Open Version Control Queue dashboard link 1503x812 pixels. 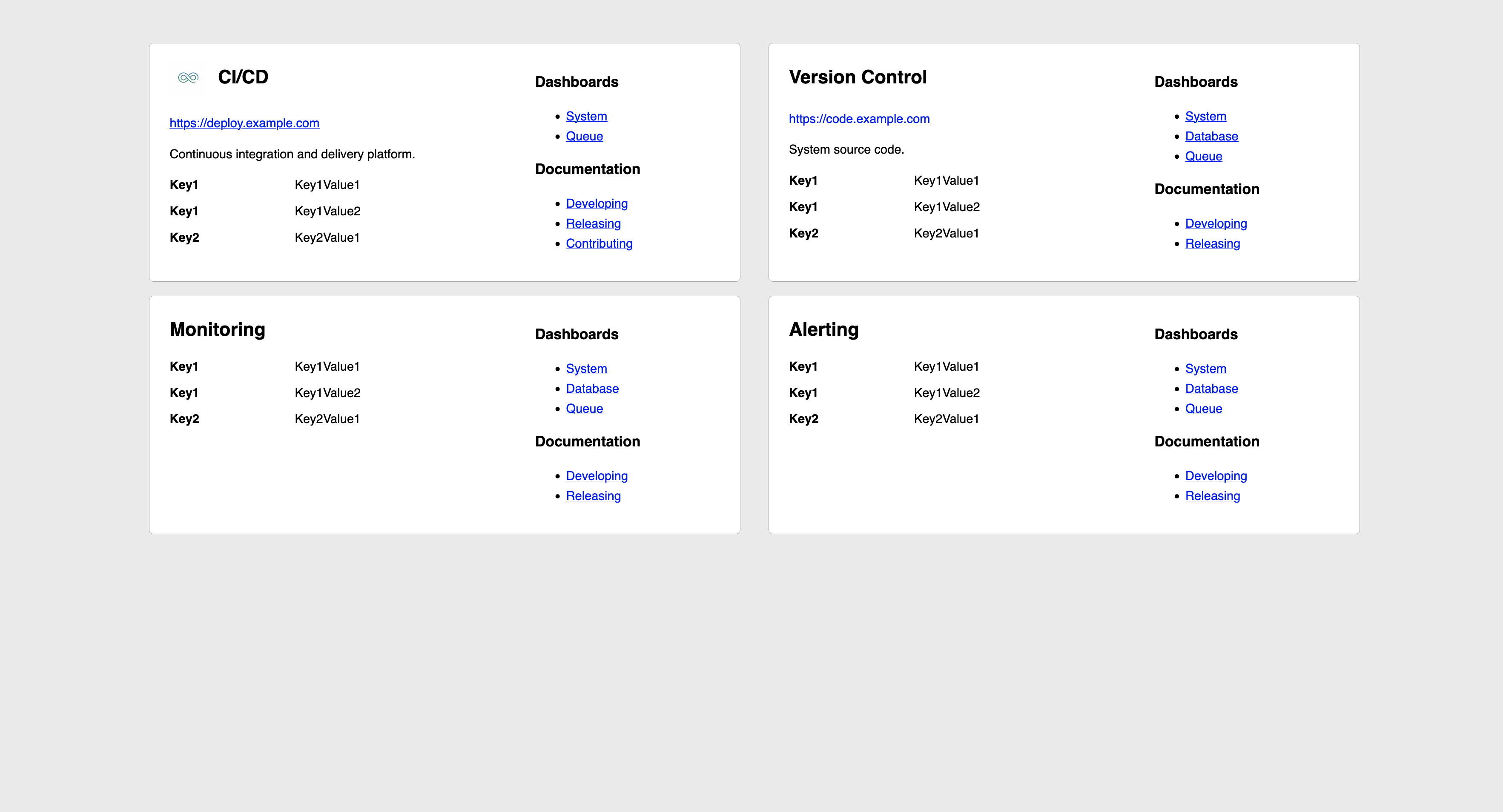1203,156
